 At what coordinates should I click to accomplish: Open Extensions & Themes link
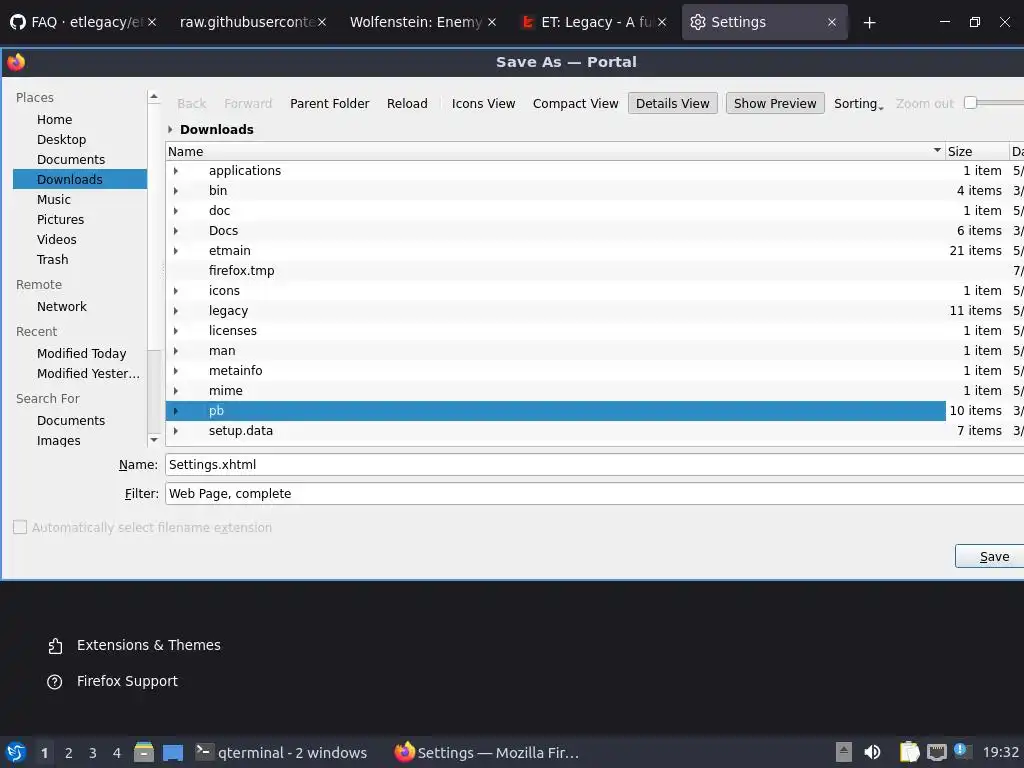tap(149, 645)
